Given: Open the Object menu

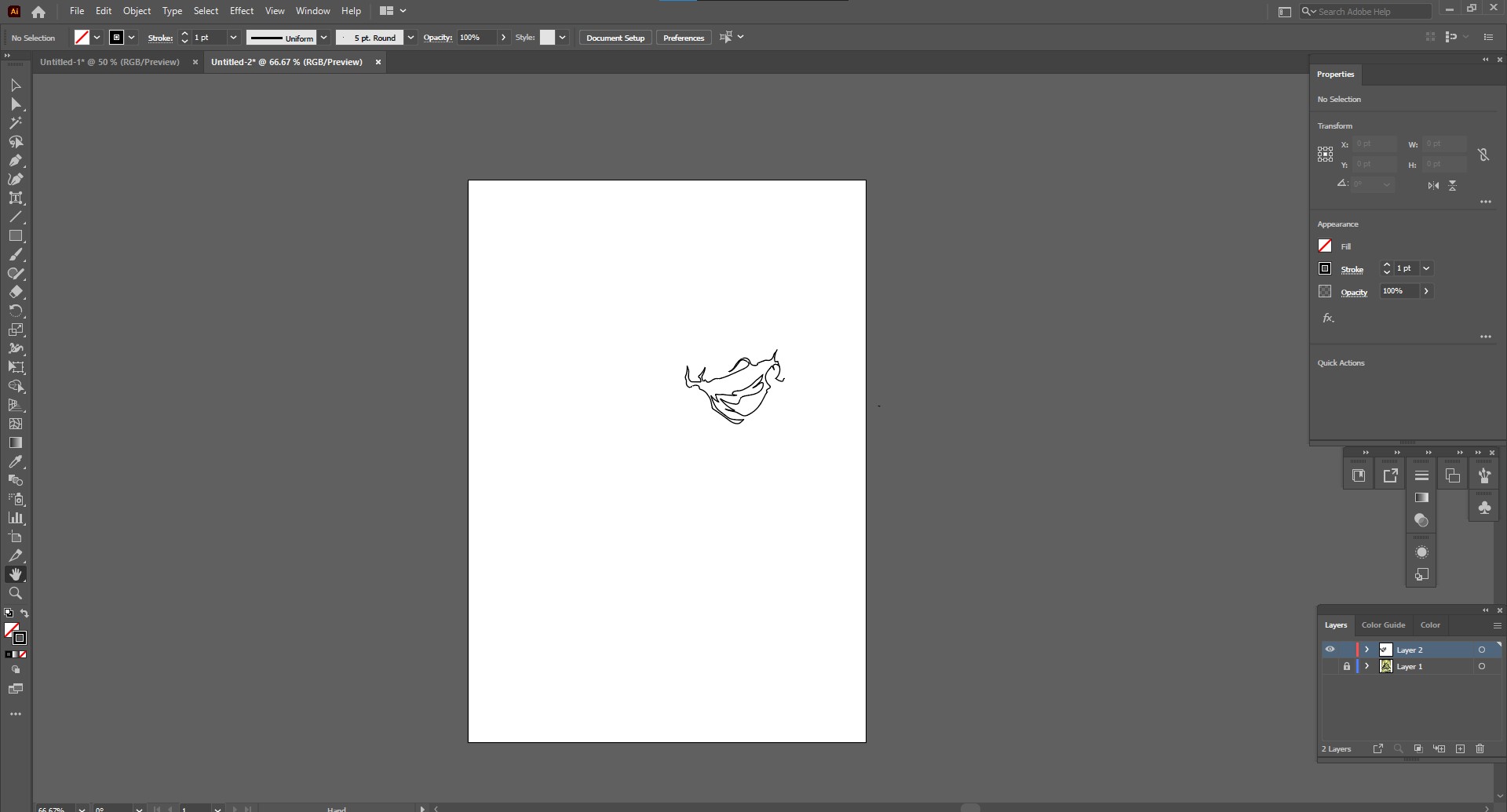Looking at the screenshot, I should point(137,11).
